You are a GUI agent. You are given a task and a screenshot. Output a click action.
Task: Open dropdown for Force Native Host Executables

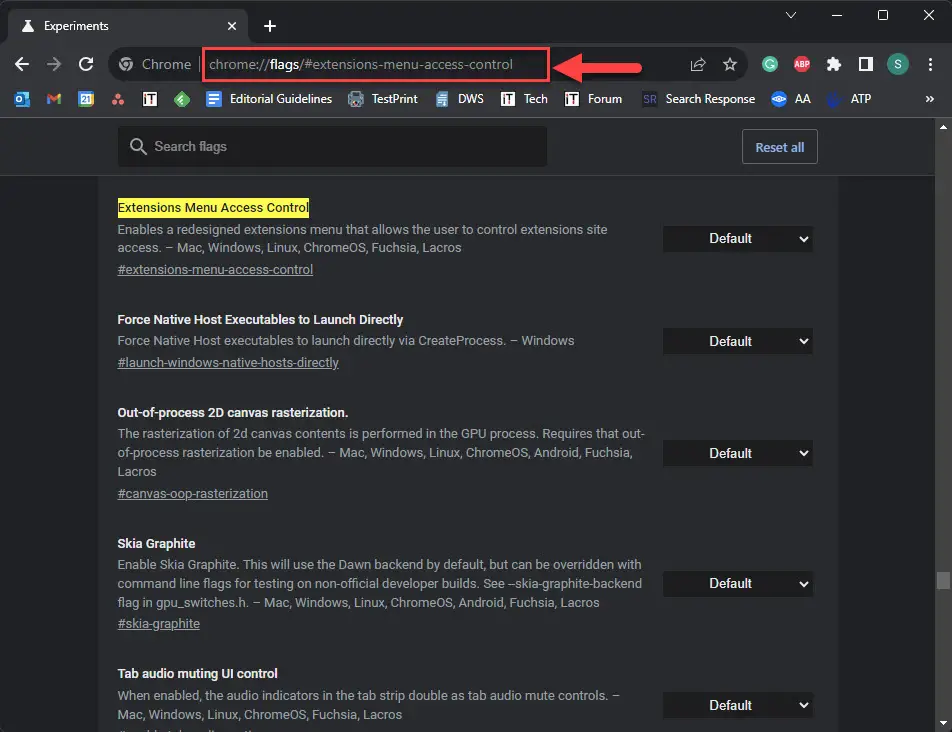(738, 342)
